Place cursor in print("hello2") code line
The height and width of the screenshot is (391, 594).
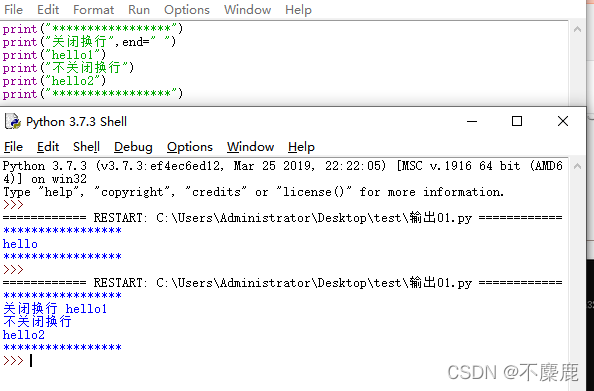(54, 81)
